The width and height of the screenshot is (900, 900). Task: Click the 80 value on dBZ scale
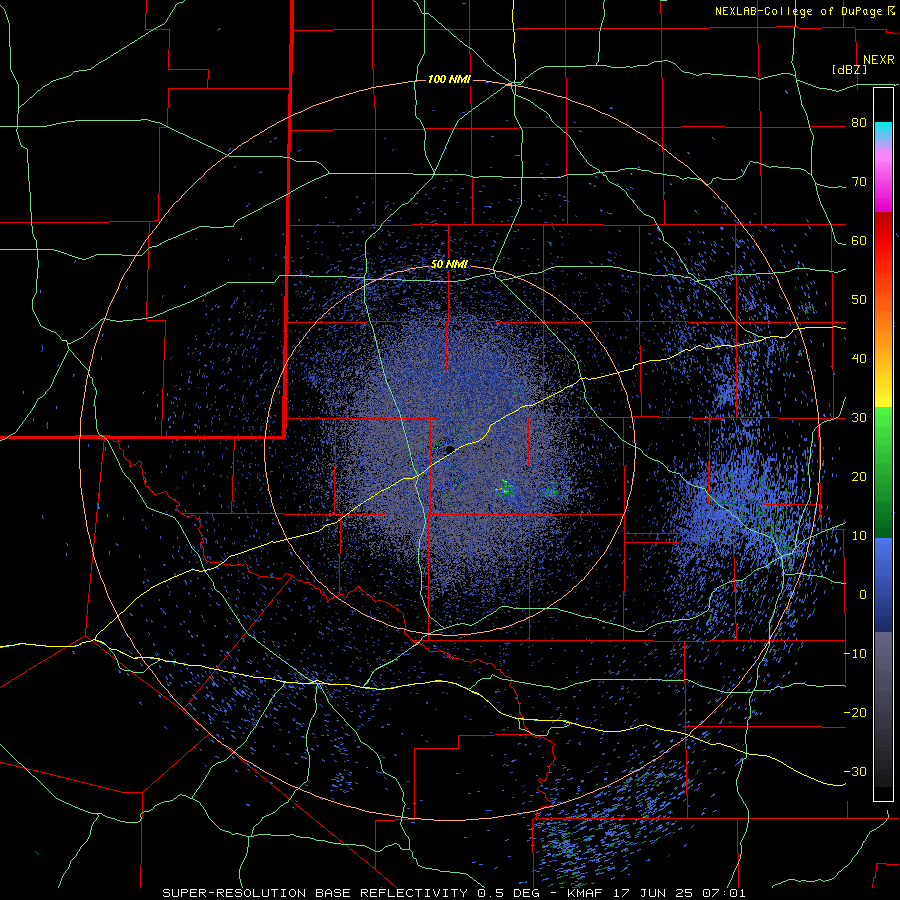[x=859, y=123]
